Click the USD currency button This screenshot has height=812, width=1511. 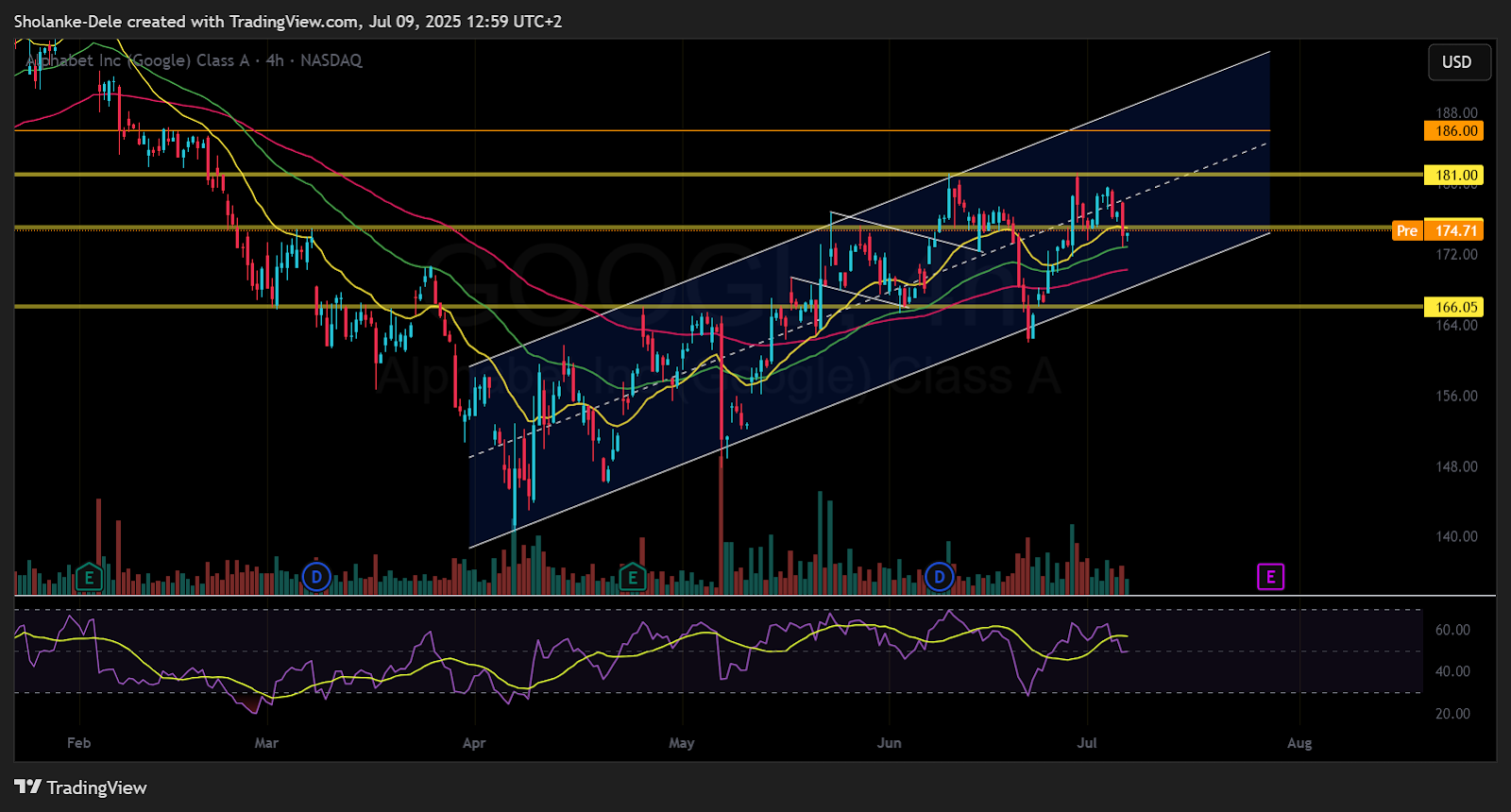tap(1459, 62)
